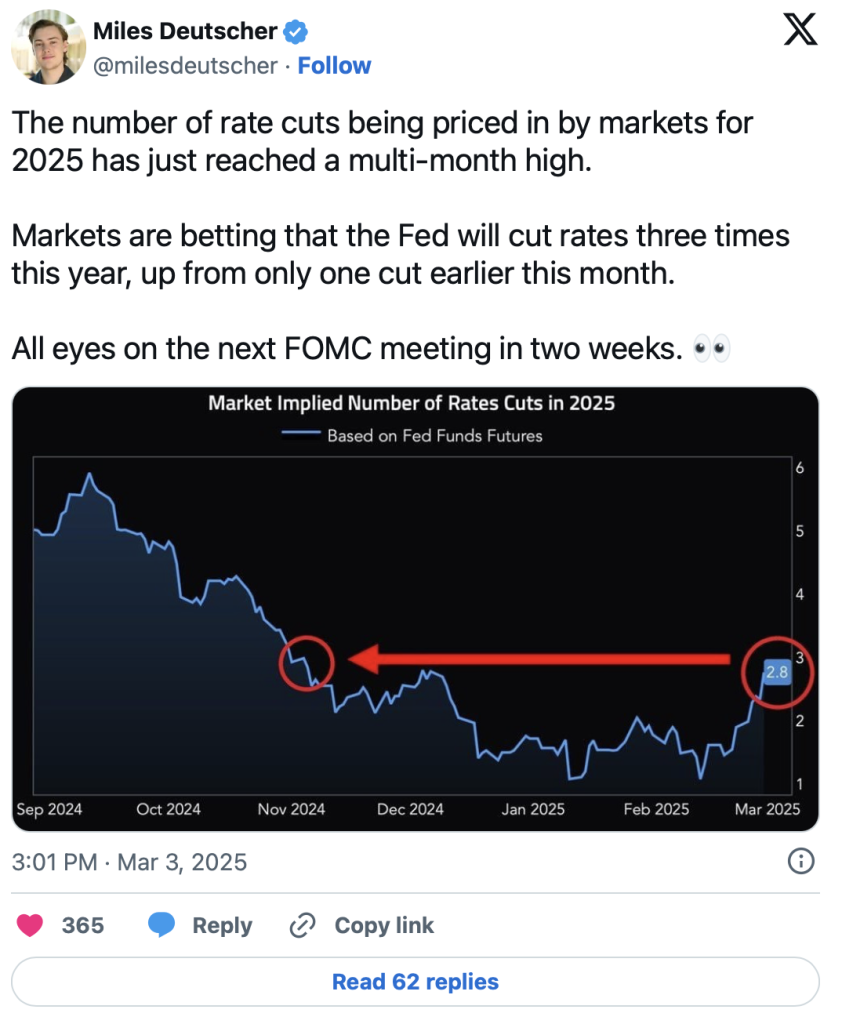Open Miles Deutscher's profile picture
The width and height of the screenshot is (842, 1024).
click(x=47, y=48)
